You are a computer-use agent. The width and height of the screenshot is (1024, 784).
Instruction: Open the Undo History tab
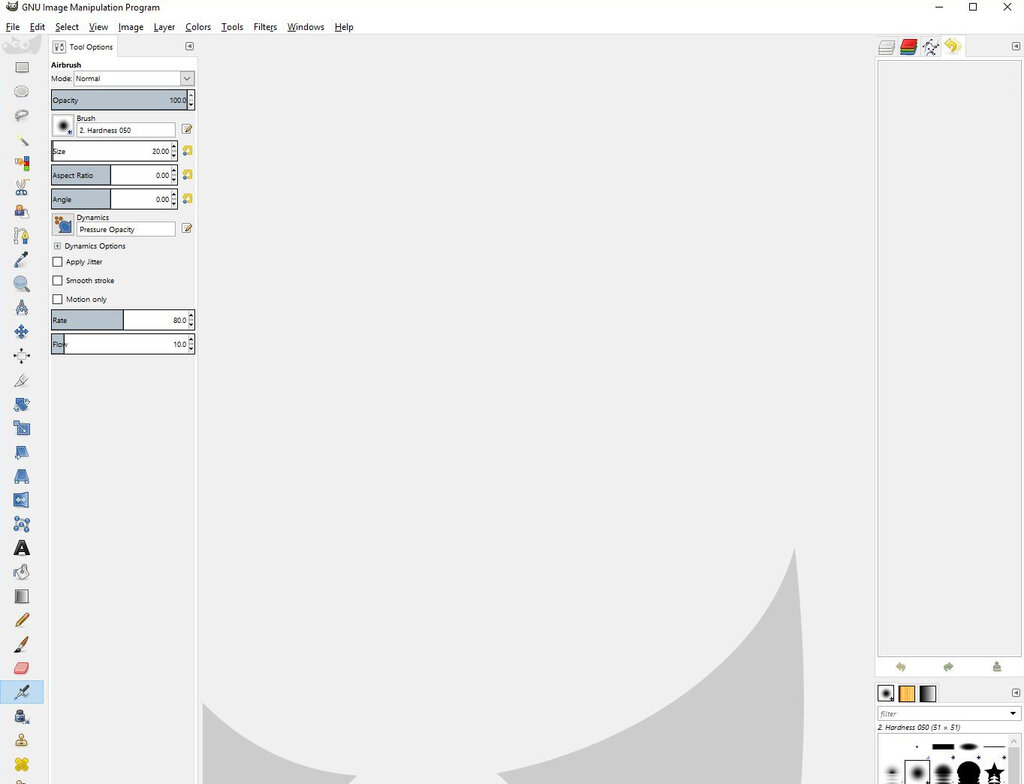(x=953, y=46)
